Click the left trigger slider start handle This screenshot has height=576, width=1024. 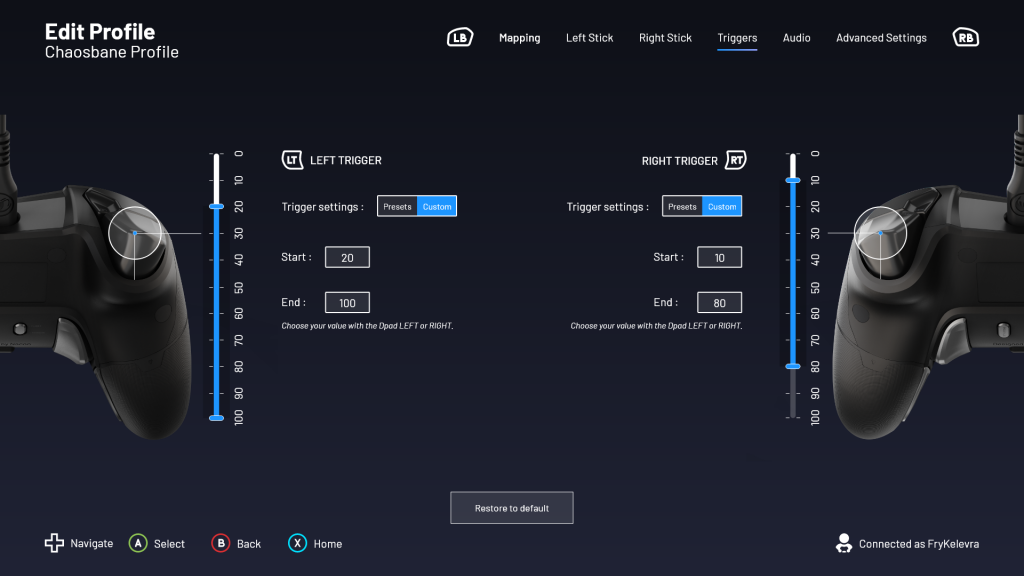point(216,206)
